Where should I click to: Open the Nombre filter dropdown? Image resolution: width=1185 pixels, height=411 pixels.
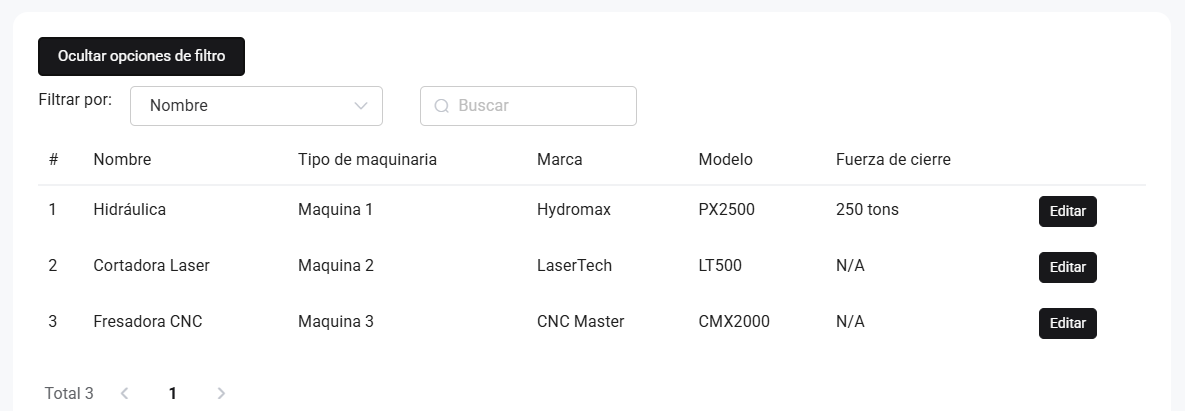[x=256, y=106]
